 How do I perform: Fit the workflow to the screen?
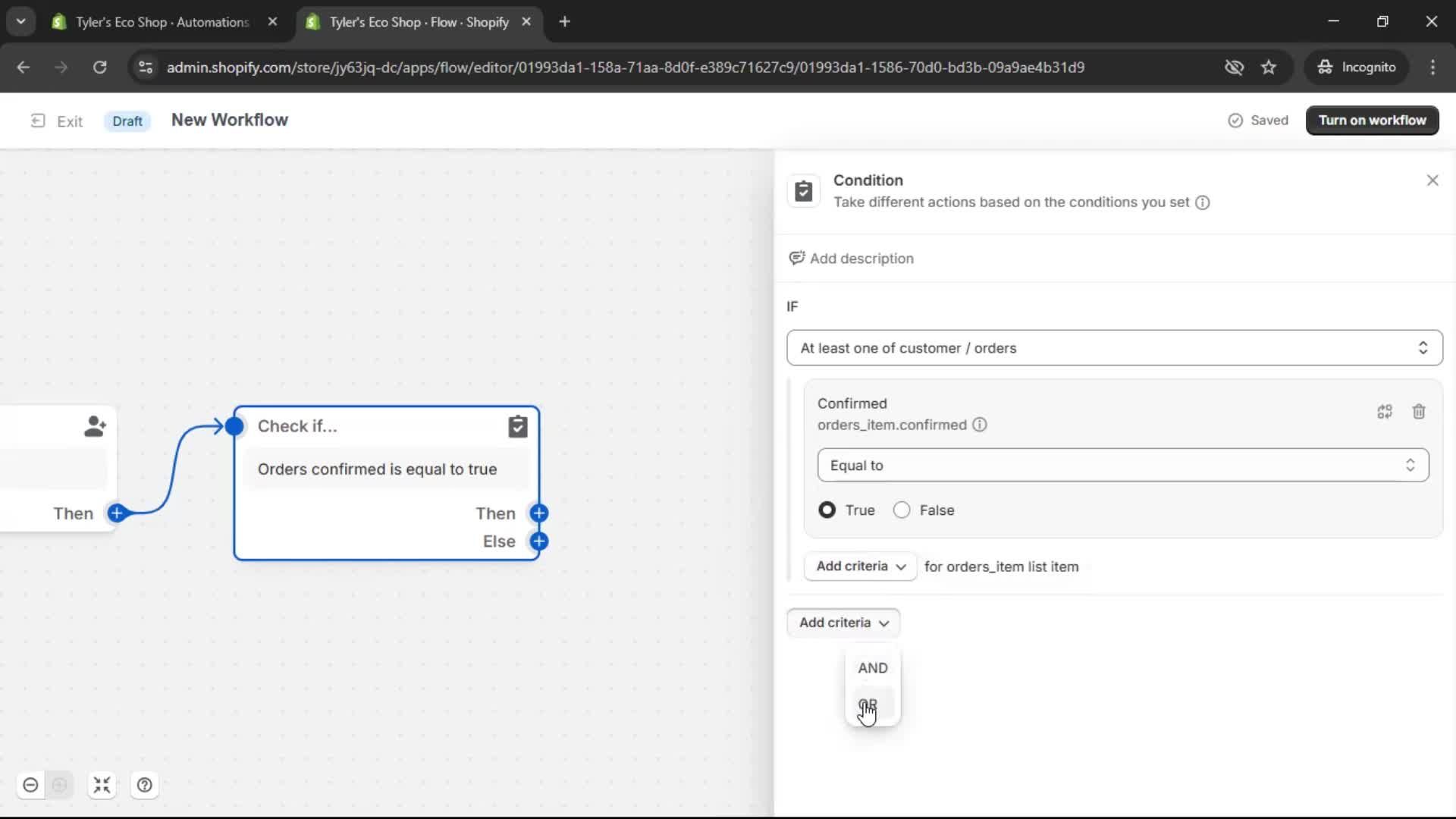[x=102, y=785]
